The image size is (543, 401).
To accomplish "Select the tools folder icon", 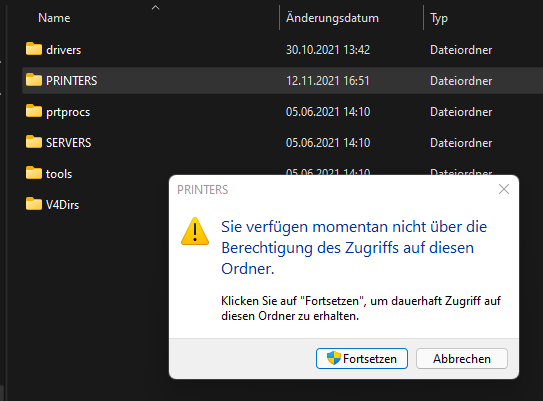I will point(34,173).
